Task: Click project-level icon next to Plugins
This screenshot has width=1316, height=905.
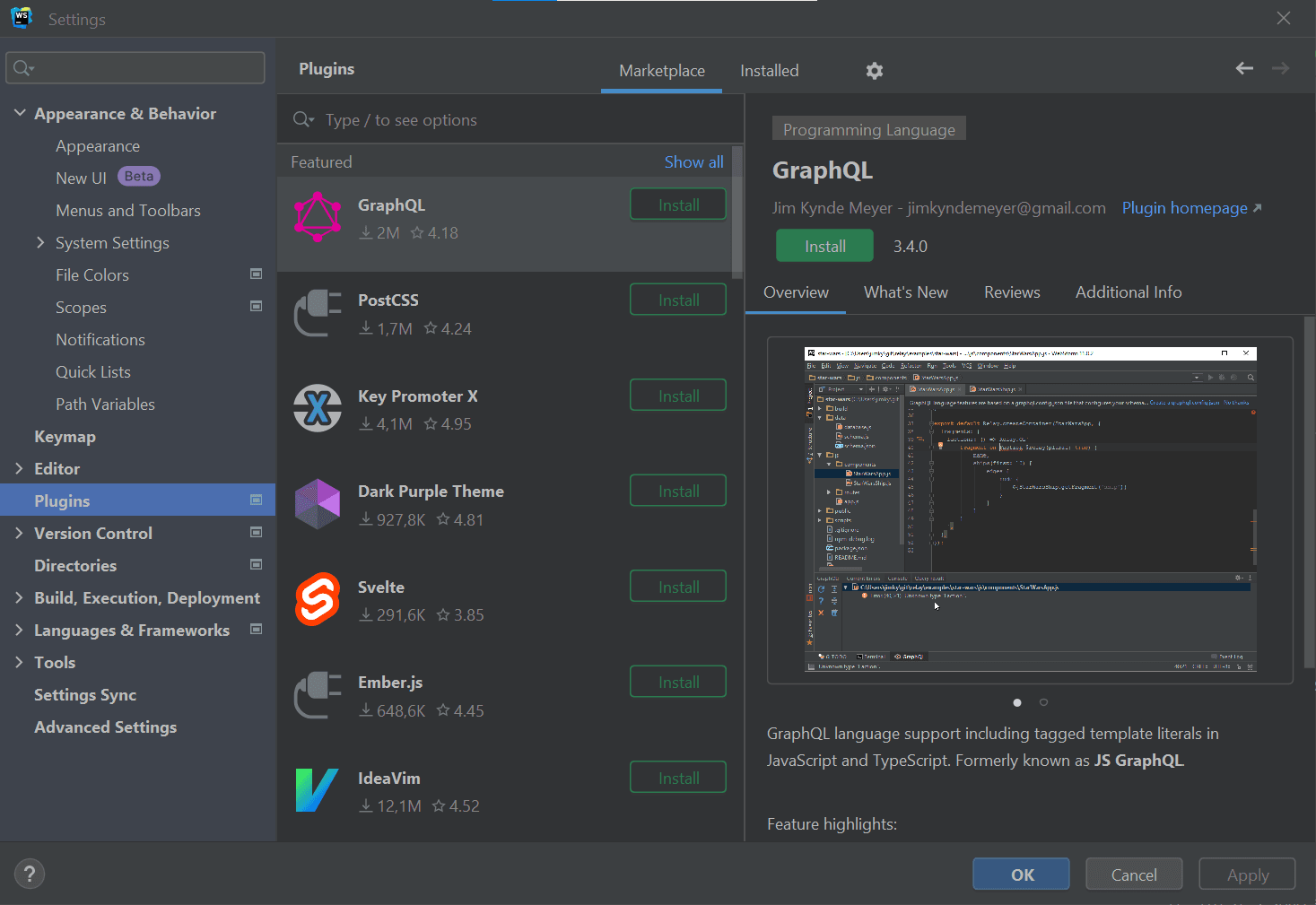Action: pos(256,500)
